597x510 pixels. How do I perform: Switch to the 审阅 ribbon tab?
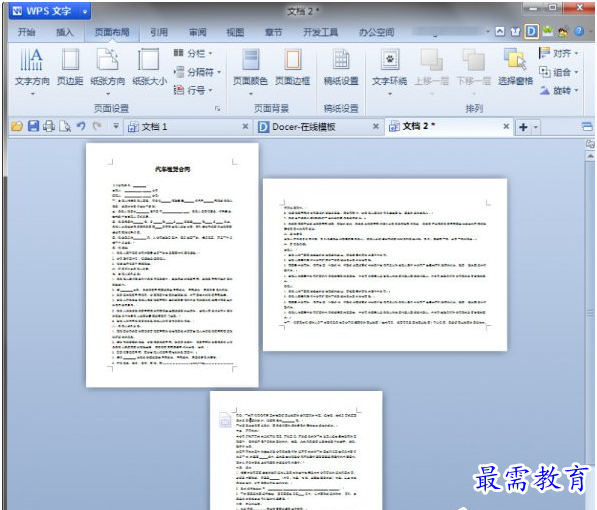[x=197, y=32]
